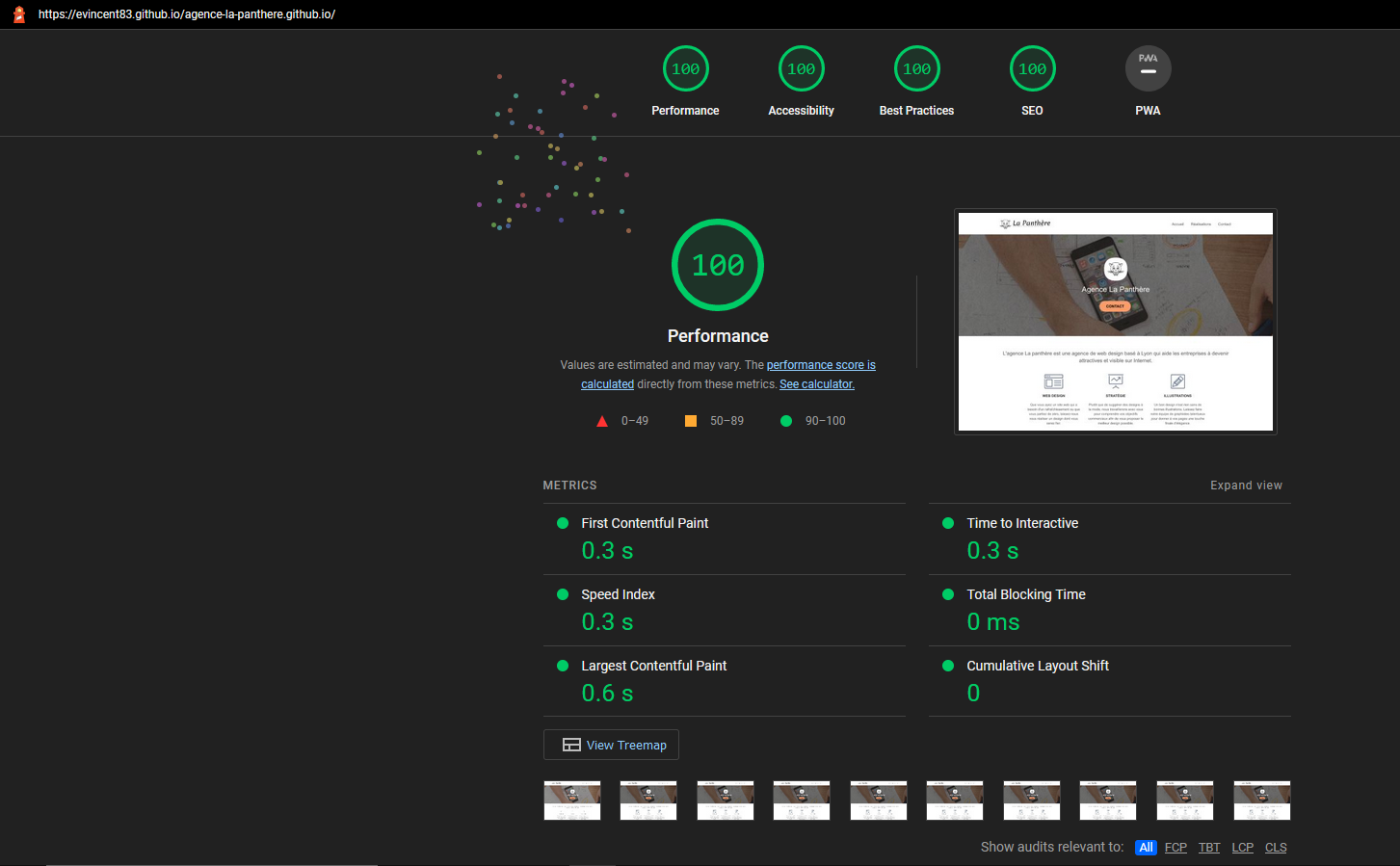This screenshot has width=1400, height=866.
Task: Click the Performance score gauge at top
Action: 685,67
